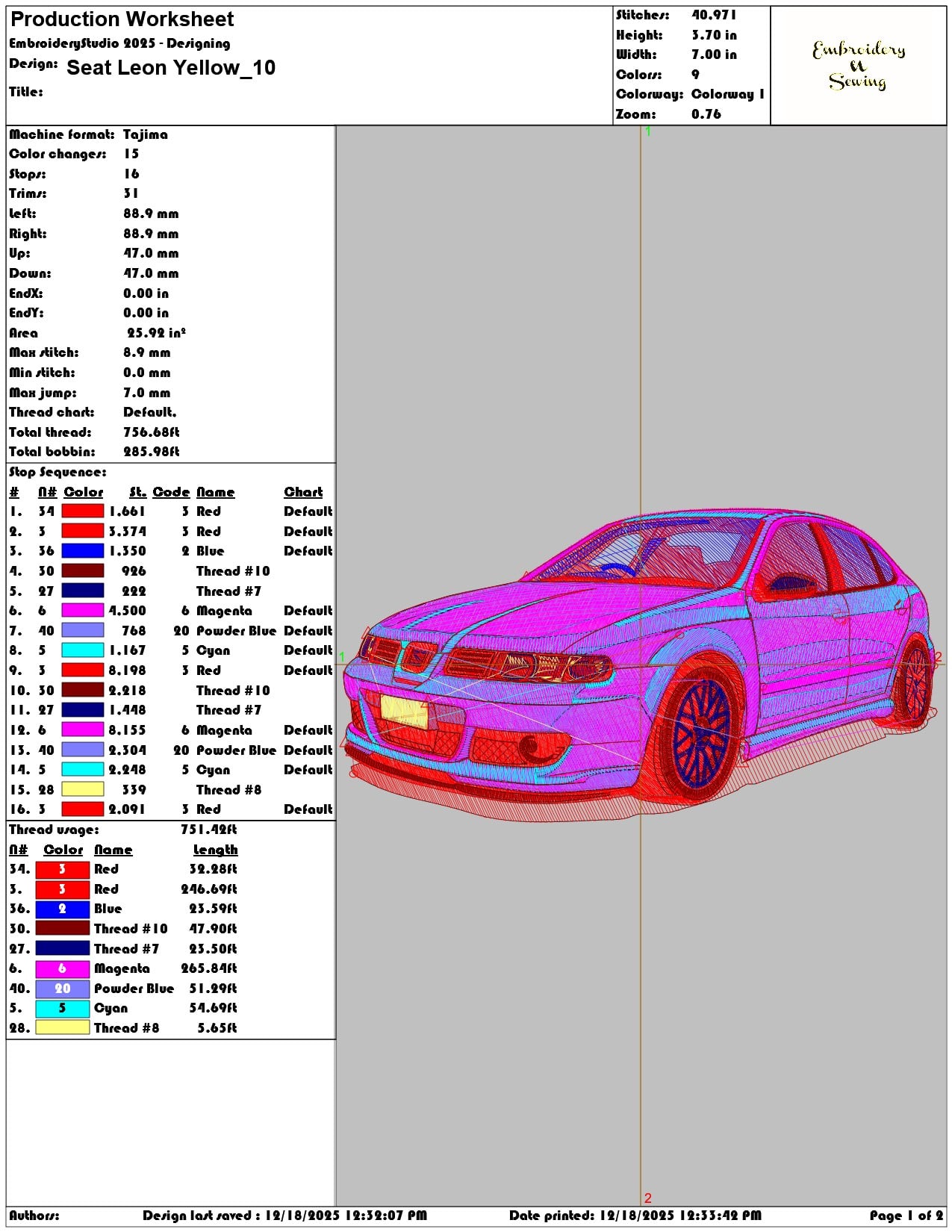Click the stitch count '2.091' in row 16
This screenshot has width=952, height=1232.
(127, 809)
